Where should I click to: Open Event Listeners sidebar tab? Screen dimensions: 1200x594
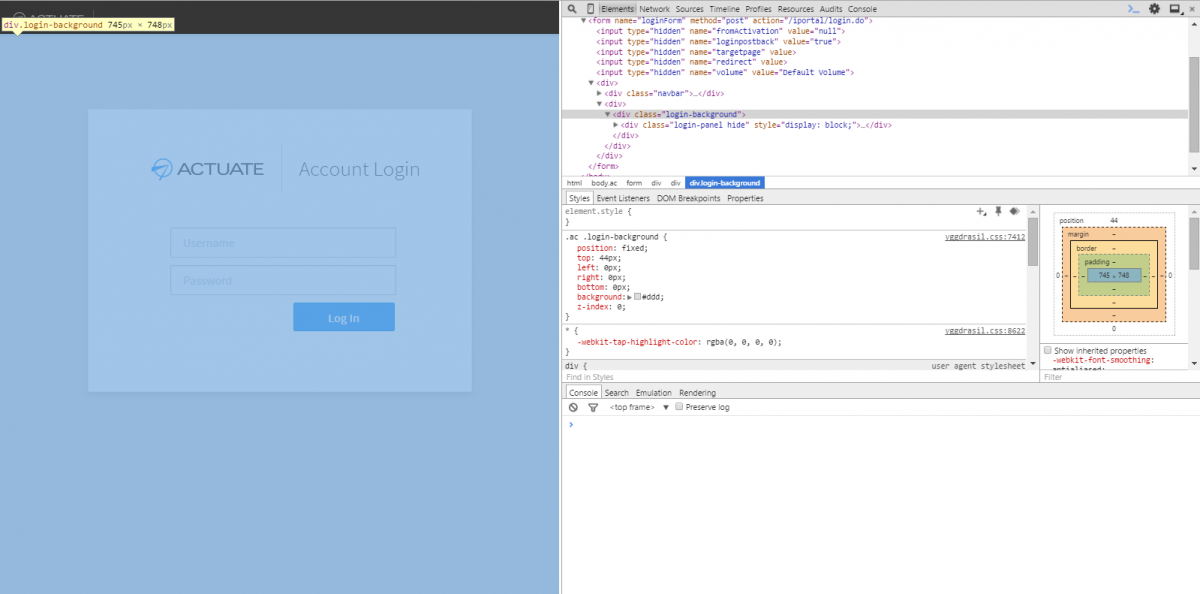pyautogui.click(x=623, y=198)
